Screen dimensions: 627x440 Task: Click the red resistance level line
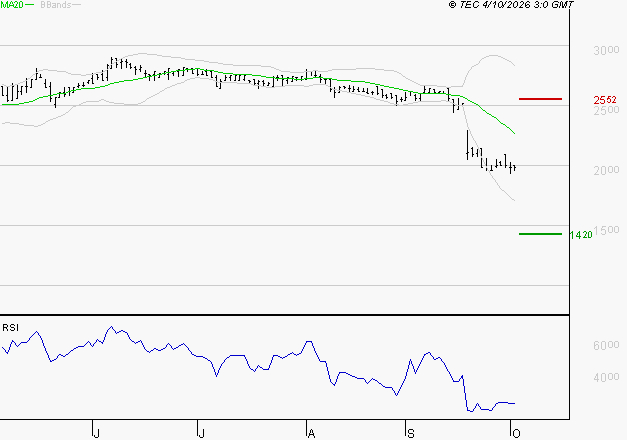tap(540, 99)
